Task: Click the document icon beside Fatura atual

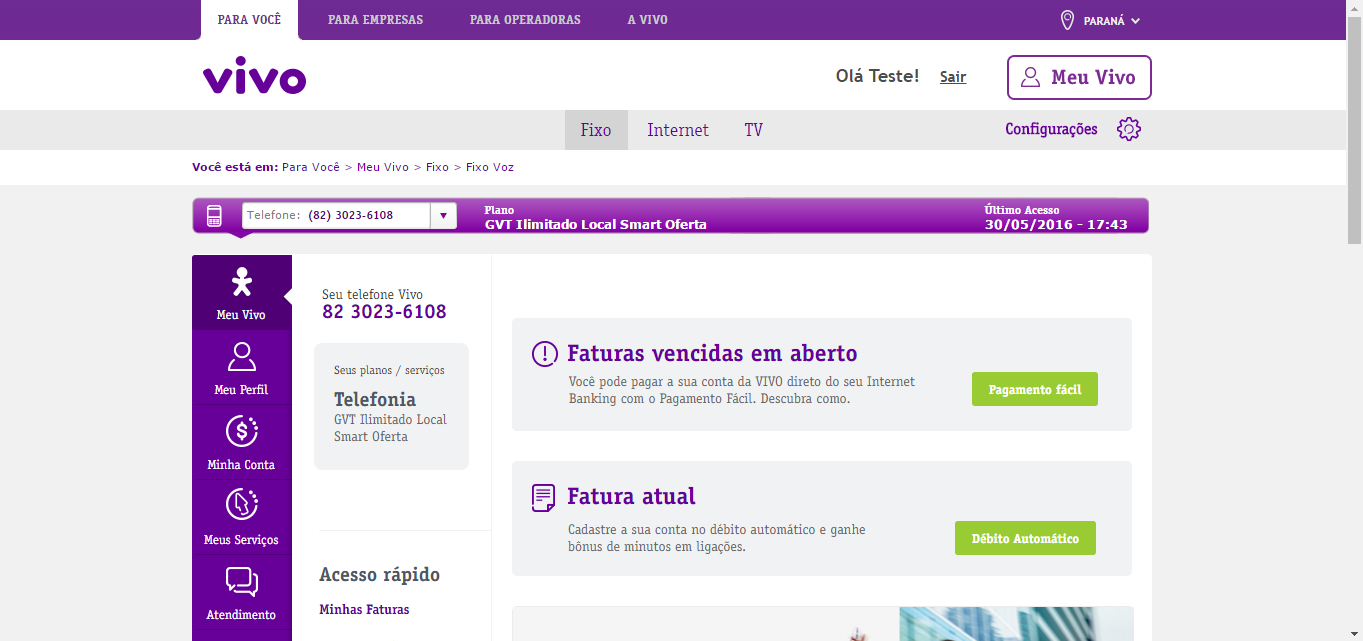Action: tap(544, 497)
